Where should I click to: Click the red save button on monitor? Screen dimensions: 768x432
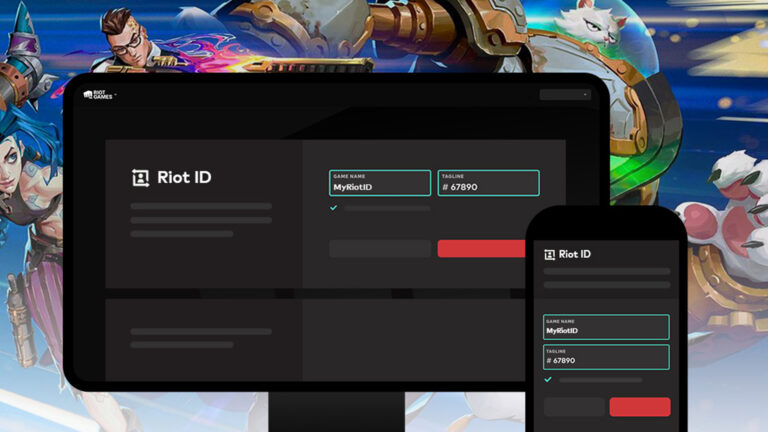tap(481, 249)
